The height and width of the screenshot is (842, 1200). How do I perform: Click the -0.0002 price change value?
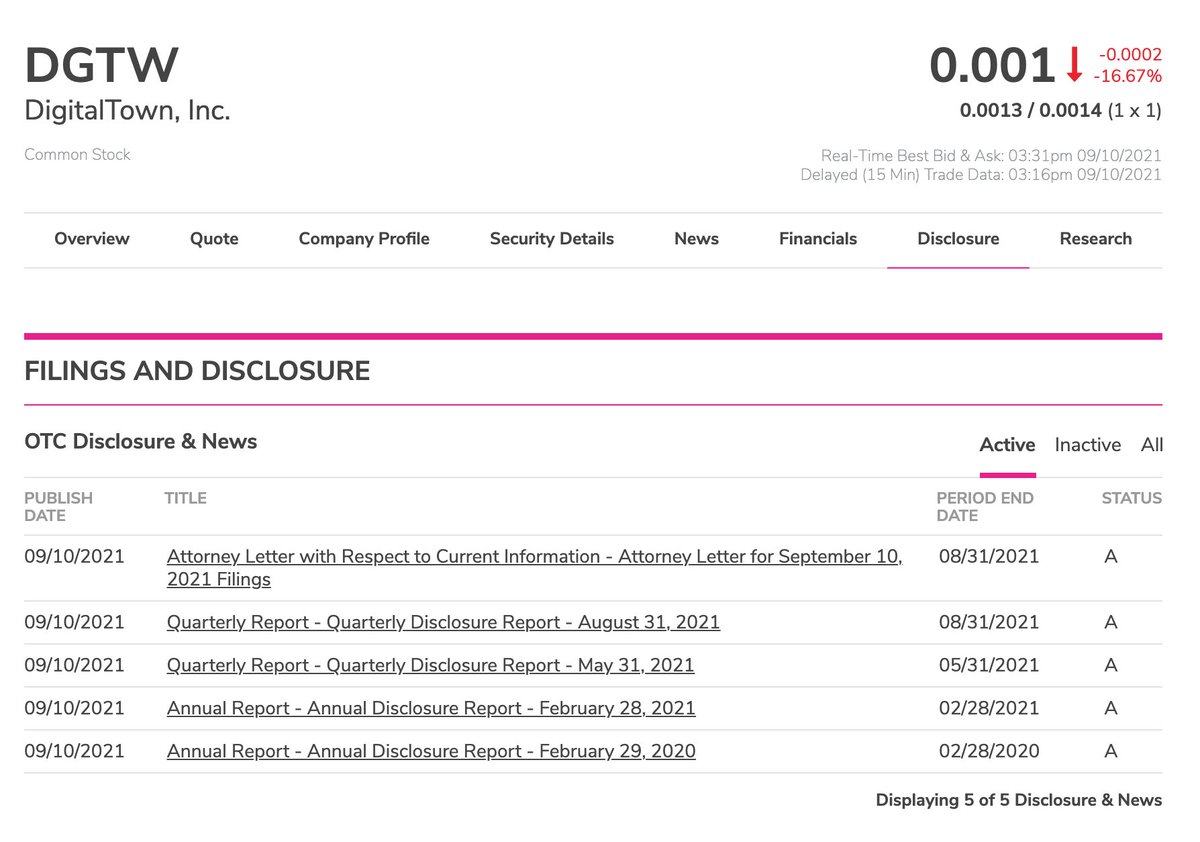click(x=1130, y=55)
